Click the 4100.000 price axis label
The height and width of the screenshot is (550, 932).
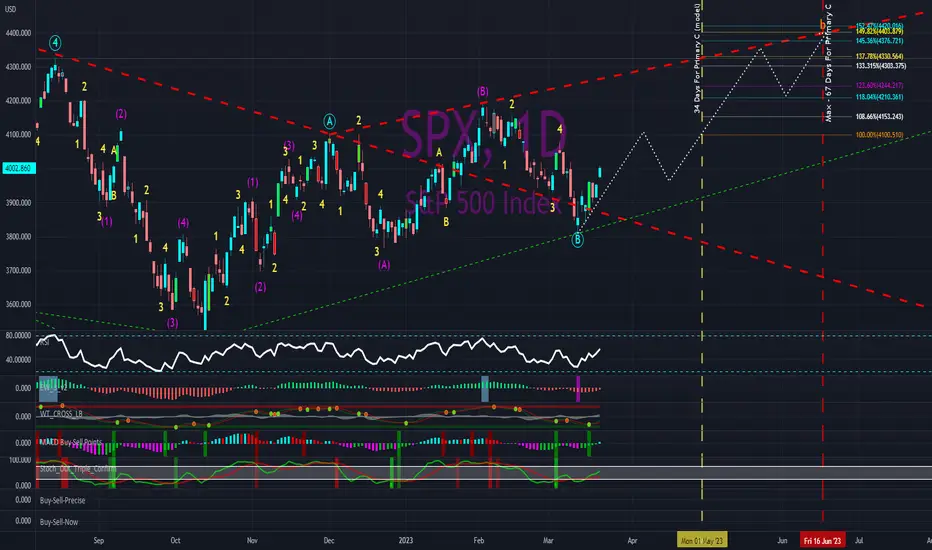(x=18, y=135)
